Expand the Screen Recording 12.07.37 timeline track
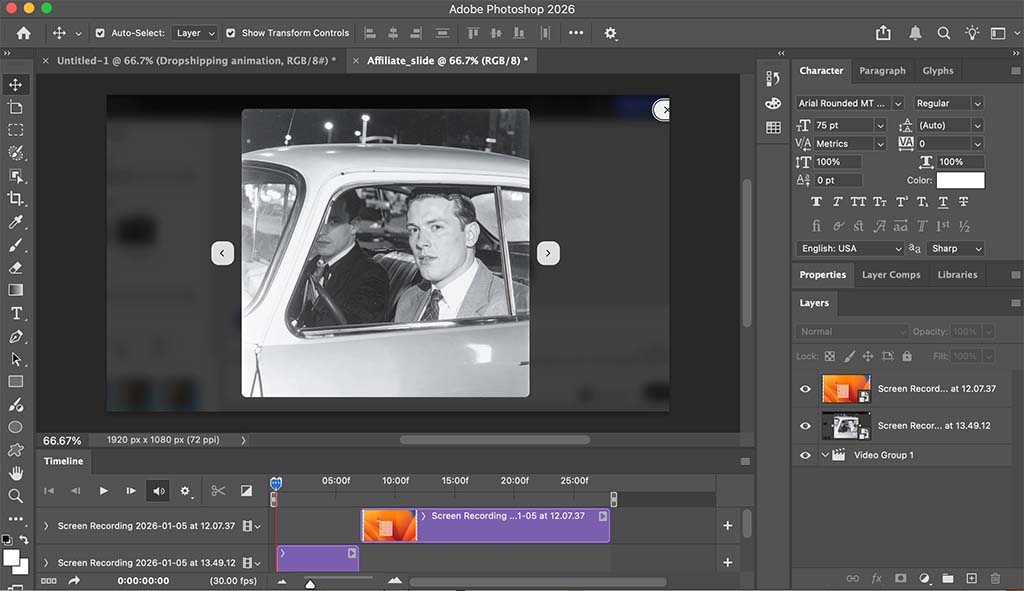This screenshot has height=591, width=1024. (45, 526)
